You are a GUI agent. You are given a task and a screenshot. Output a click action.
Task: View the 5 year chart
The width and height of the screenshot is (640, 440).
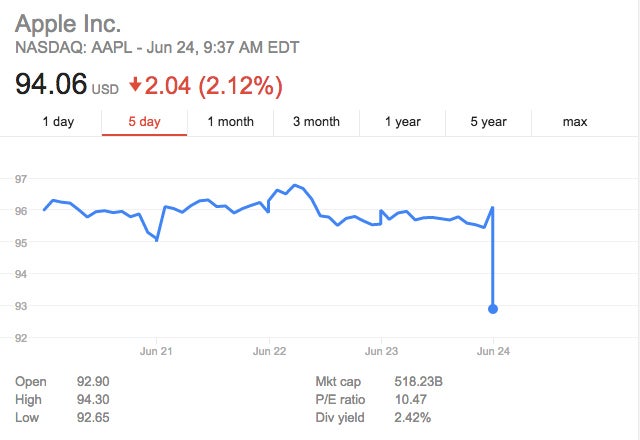point(488,122)
